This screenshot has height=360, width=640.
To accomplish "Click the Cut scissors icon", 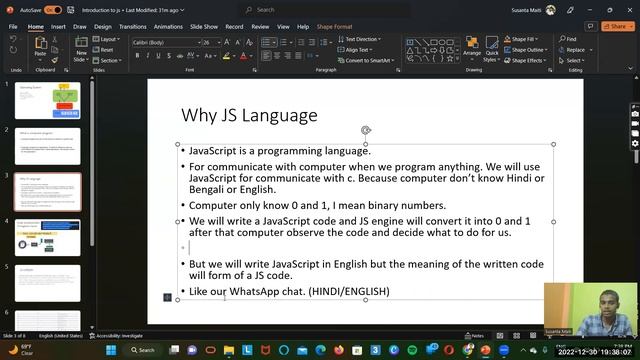I will (54, 39).
